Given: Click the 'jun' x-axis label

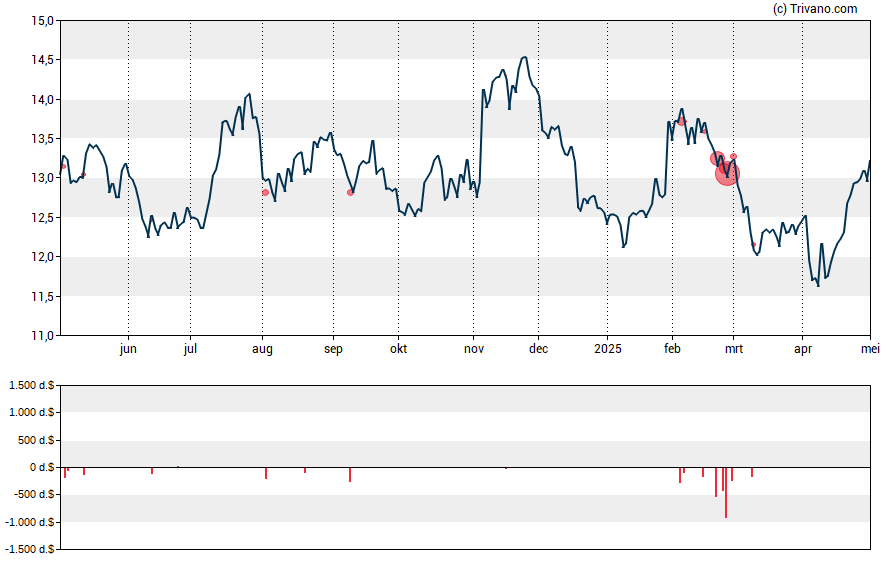Looking at the screenshot, I should point(128,349).
